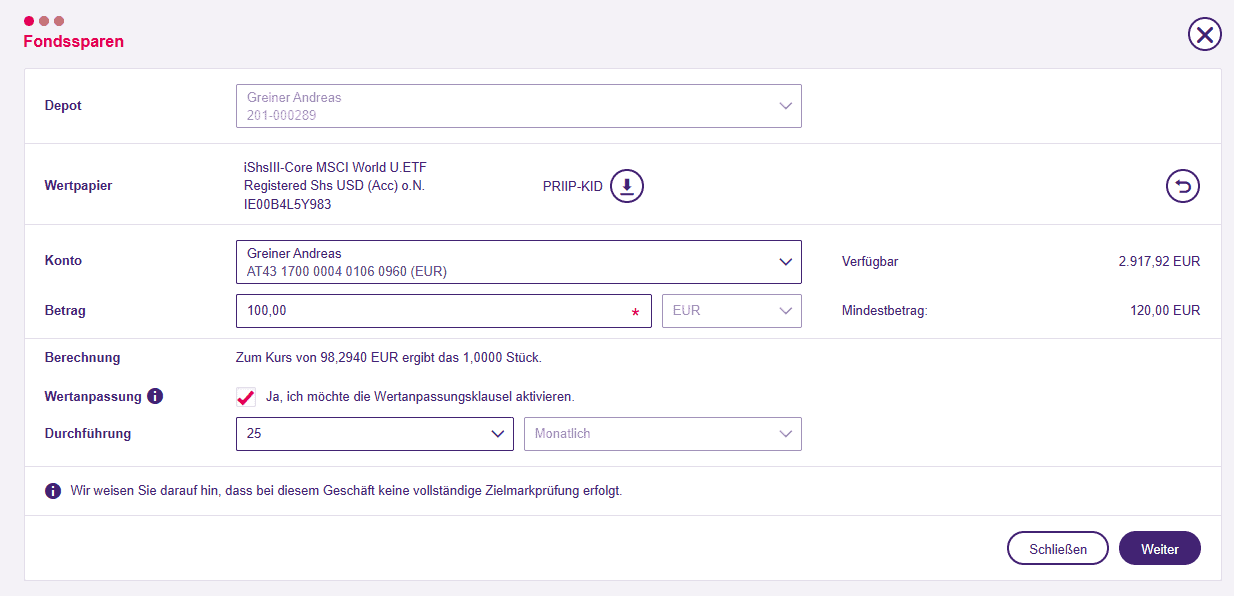1234x596 pixels.
Task: Click the Betrag amount input field
Action: pos(444,311)
